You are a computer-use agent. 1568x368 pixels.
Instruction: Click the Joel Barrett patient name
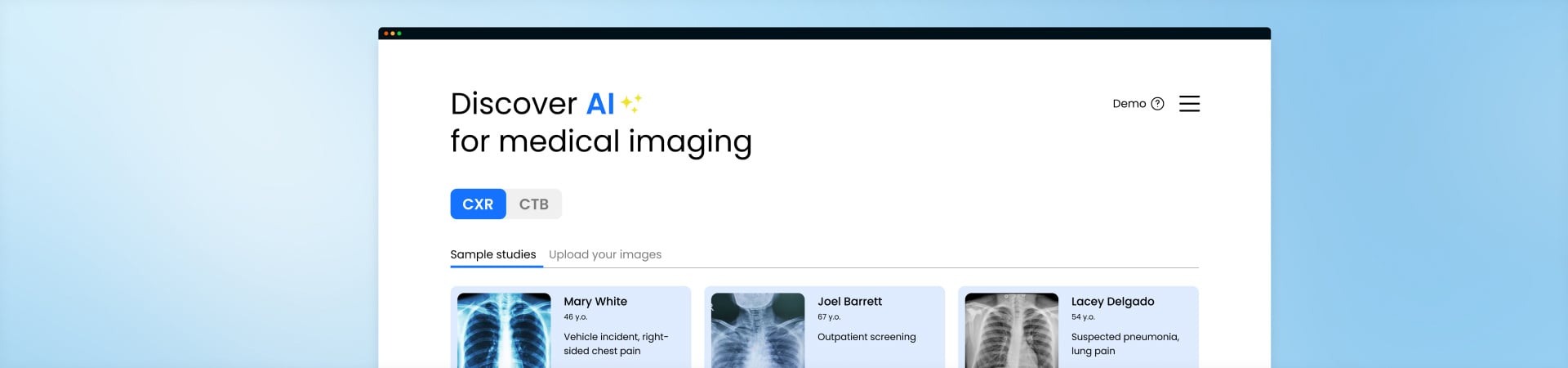[849, 302]
